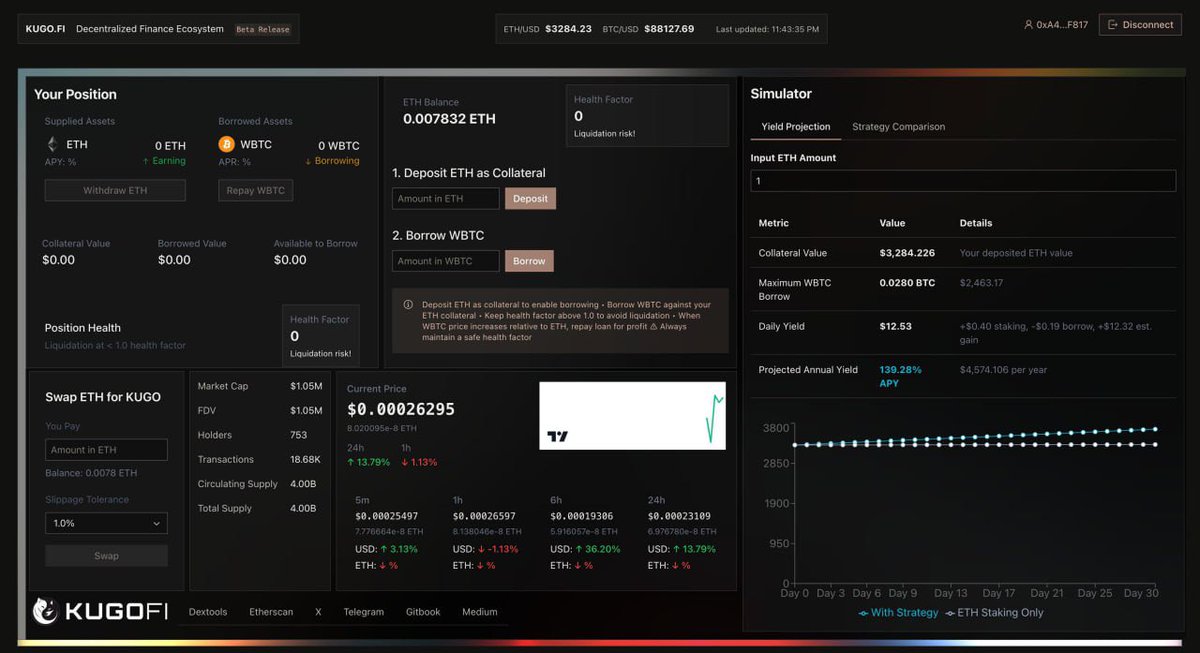Open the Telegram link
Viewport: 1200px width, 653px height.
tap(363, 612)
